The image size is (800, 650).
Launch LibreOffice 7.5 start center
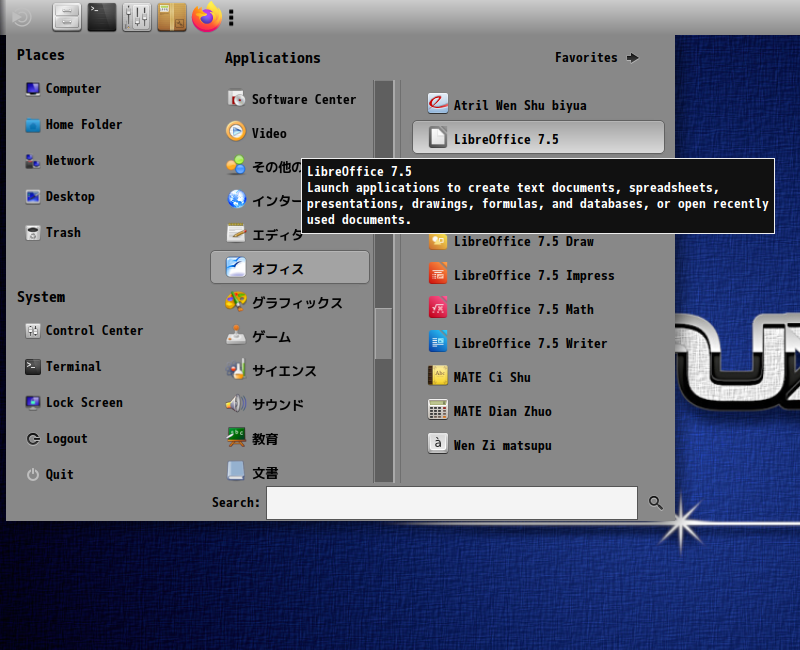538,137
